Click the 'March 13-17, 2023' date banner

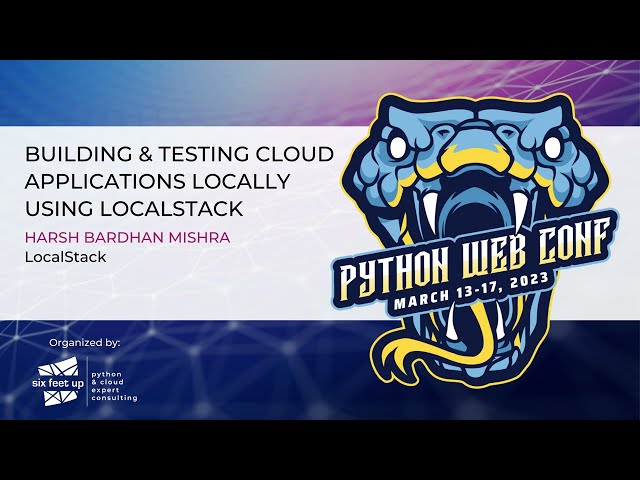tap(472, 291)
